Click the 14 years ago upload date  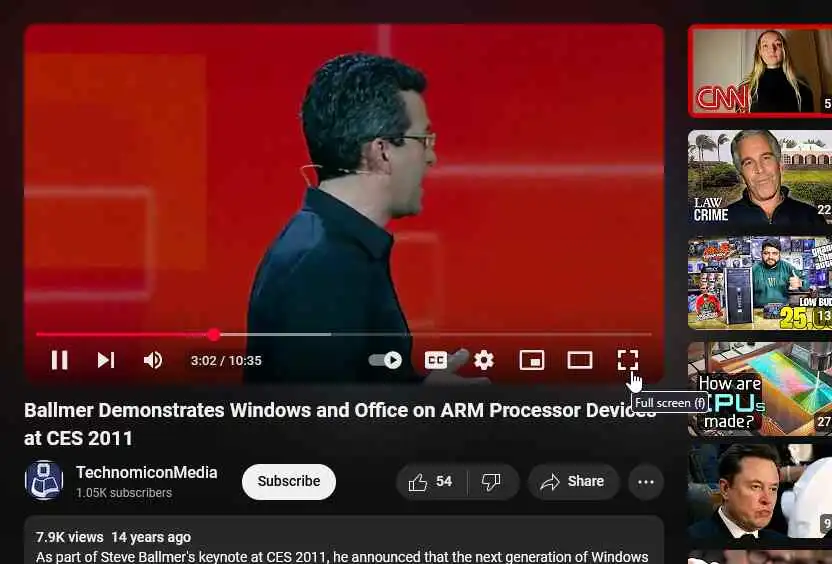pos(151,537)
